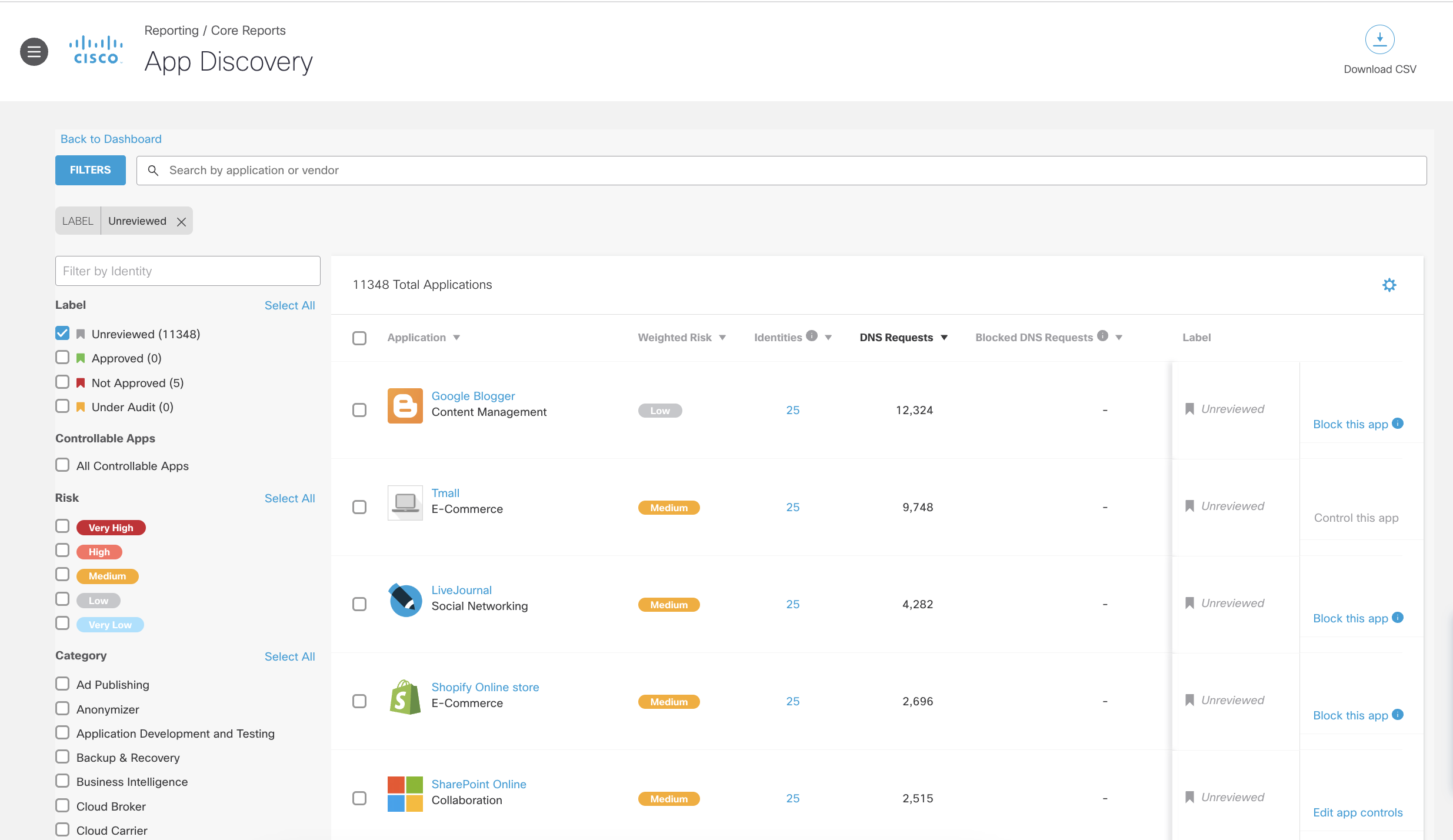Click the Google Blogger app icon
The width and height of the screenshot is (1453, 840).
(405, 406)
